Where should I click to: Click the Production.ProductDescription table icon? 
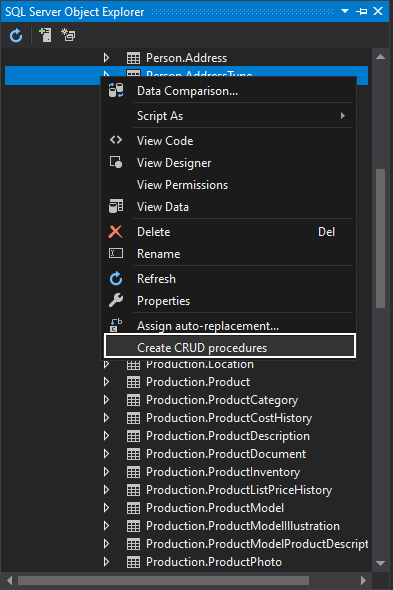click(133, 436)
